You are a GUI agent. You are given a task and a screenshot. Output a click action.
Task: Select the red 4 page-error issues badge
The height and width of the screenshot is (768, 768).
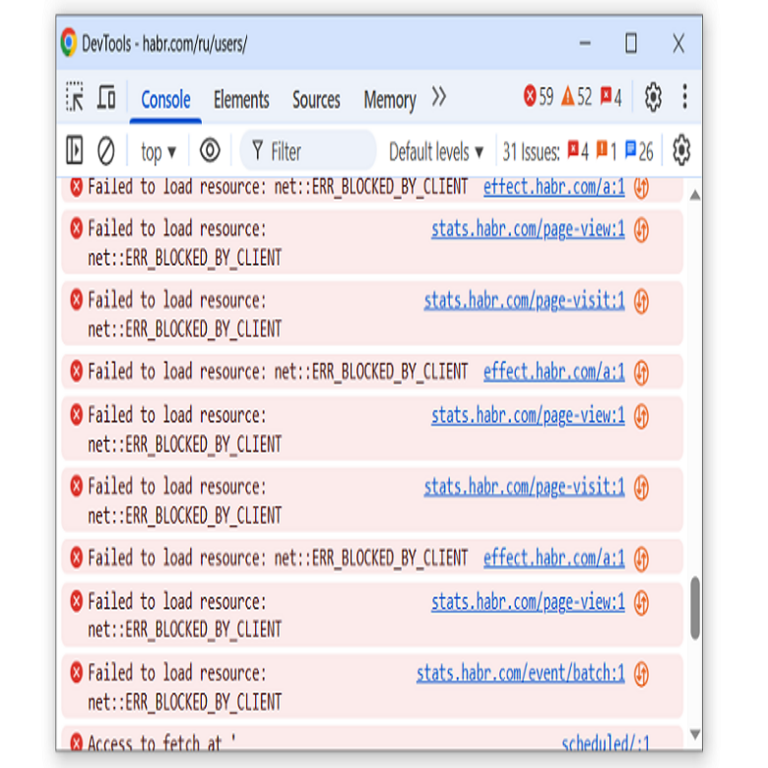coord(578,151)
